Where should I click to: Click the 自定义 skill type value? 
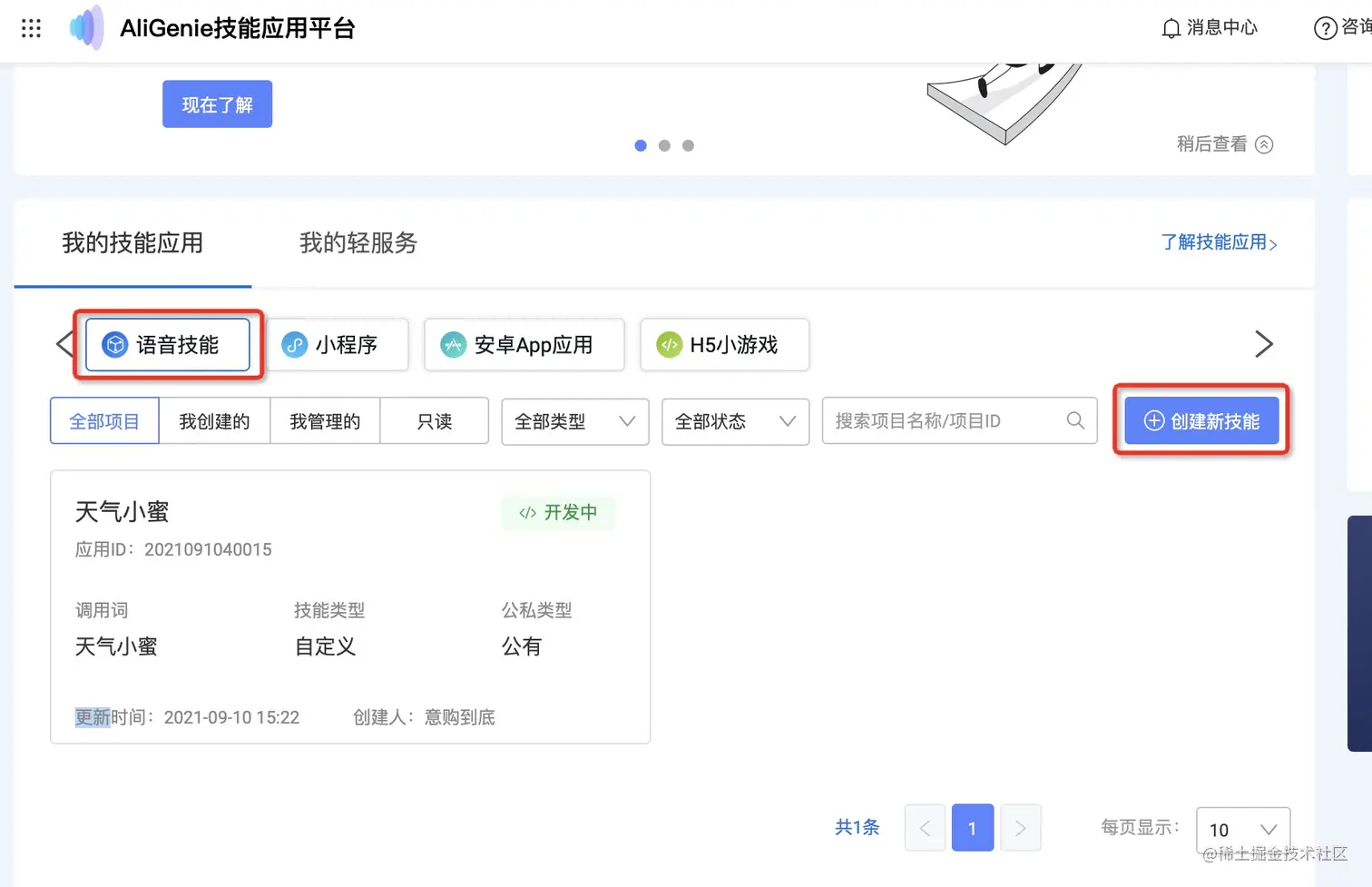click(325, 646)
